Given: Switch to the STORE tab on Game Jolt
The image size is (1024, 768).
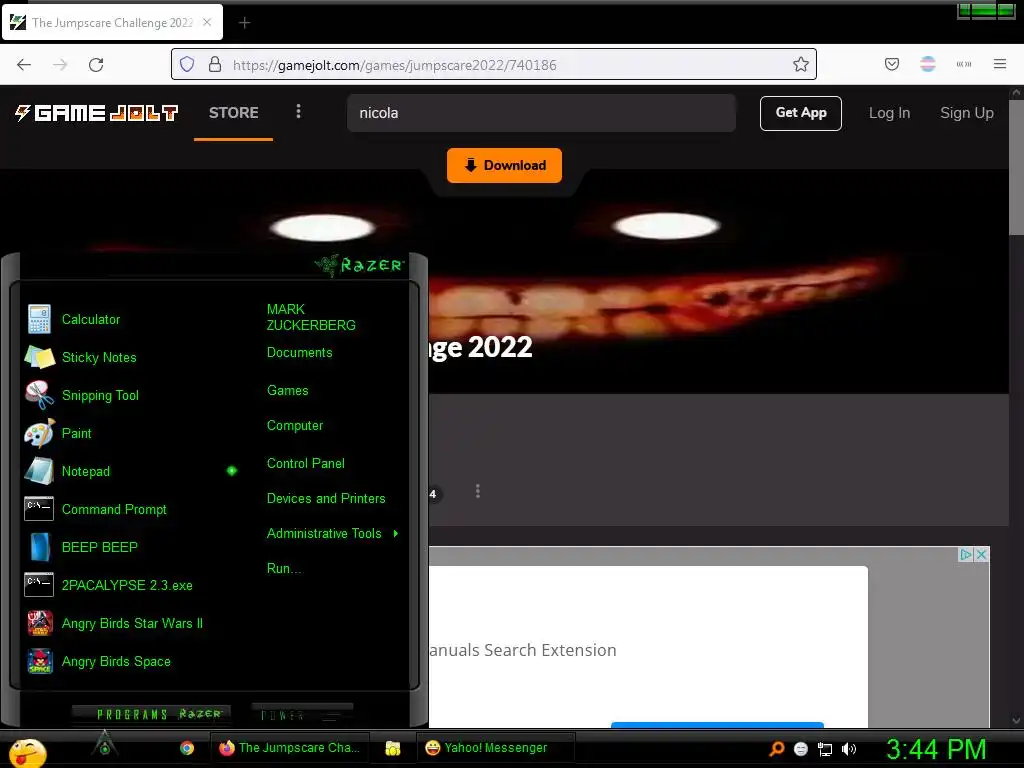Looking at the screenshot, I should [233, 112].
